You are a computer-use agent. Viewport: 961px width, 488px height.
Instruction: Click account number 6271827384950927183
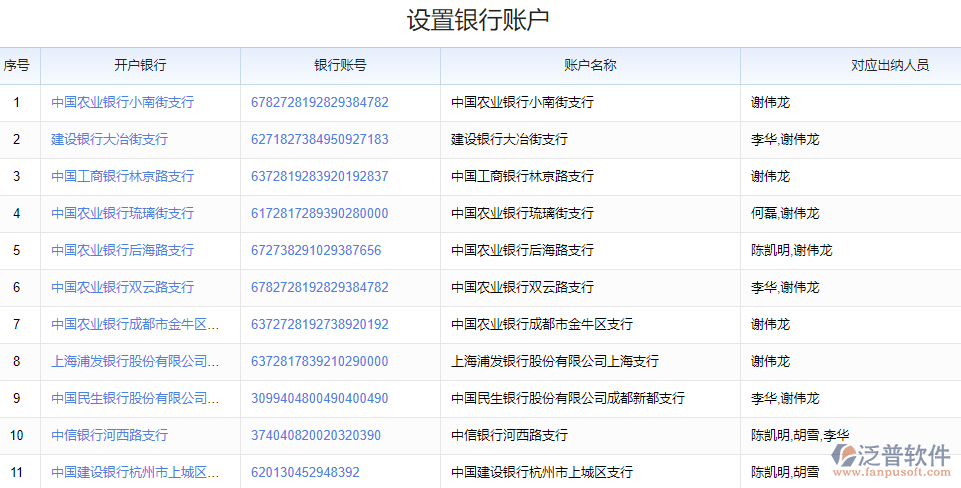click(x=319, y=139)
